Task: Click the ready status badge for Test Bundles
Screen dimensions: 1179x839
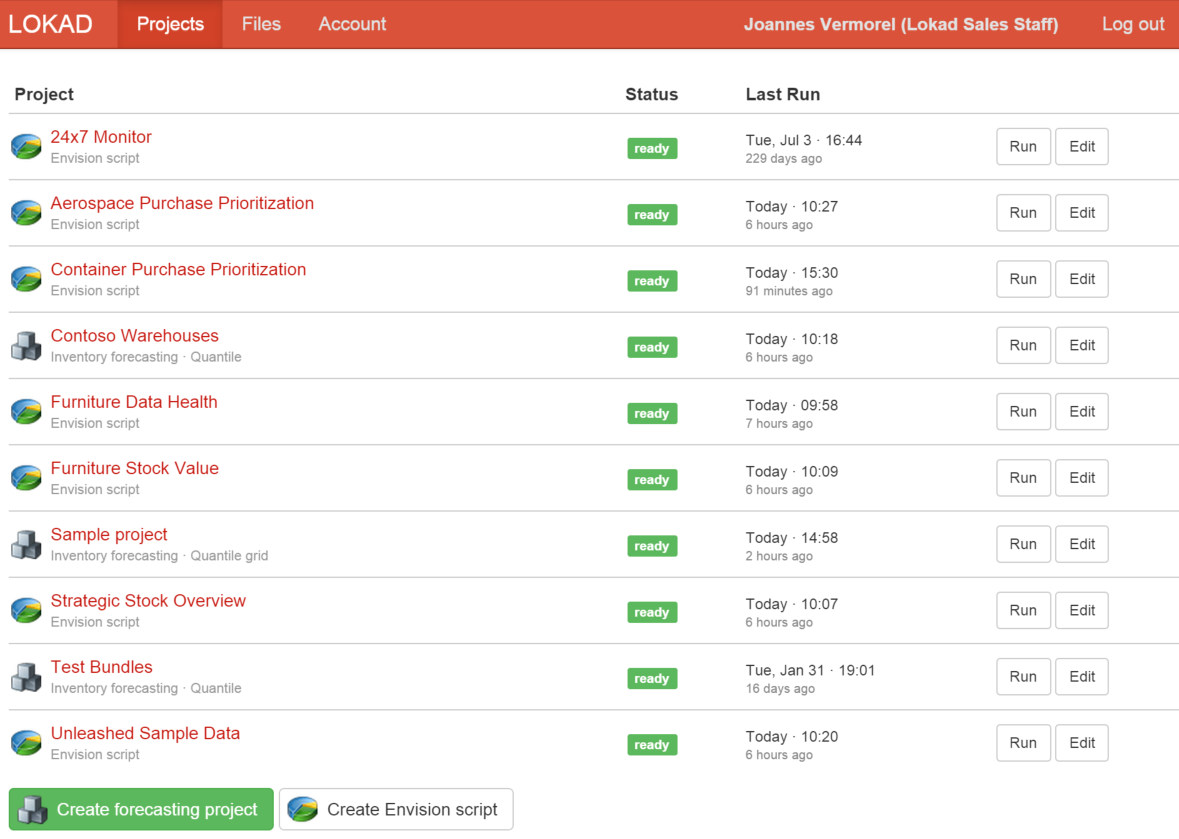Action: [652, 679]
